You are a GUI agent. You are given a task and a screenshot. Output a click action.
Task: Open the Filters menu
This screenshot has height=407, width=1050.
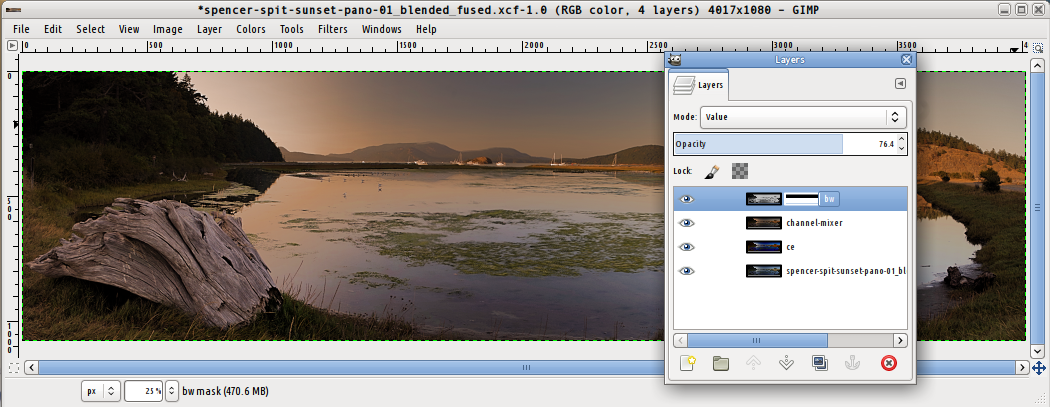(x=332, y=29)
